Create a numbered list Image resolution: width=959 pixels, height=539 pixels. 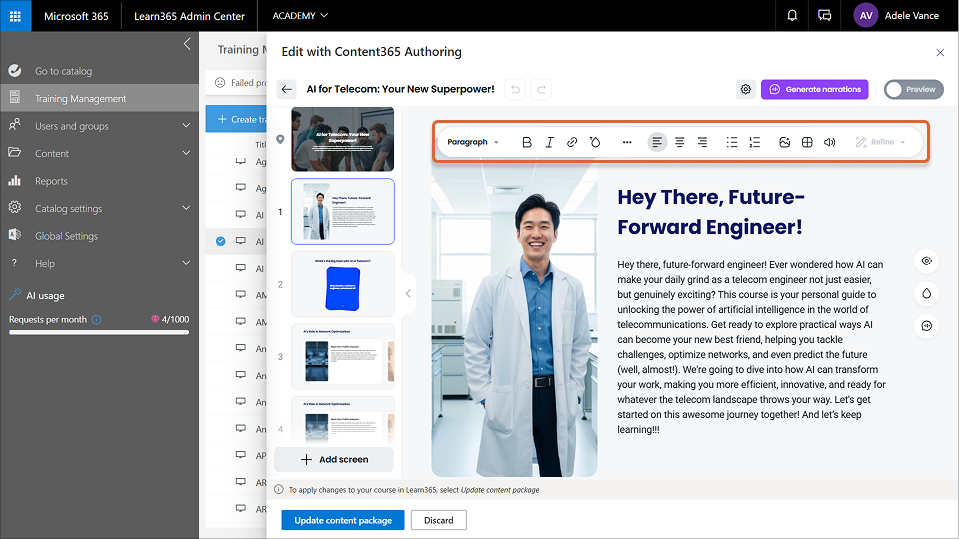point(755,142)
